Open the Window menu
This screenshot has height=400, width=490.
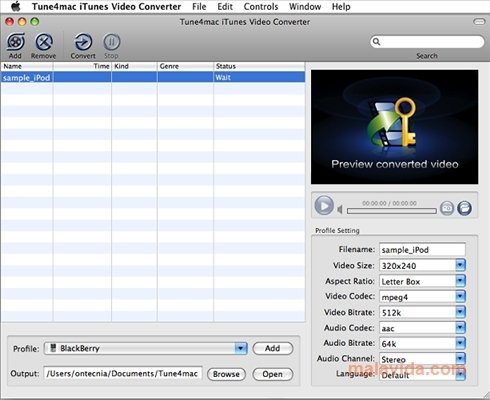305,6
